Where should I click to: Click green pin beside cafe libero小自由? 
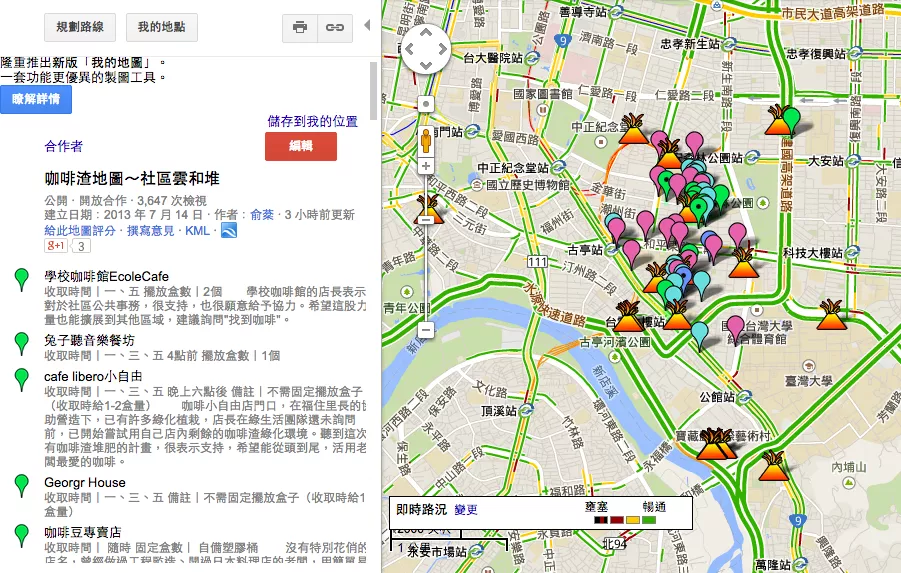click(x=22, y=380)
